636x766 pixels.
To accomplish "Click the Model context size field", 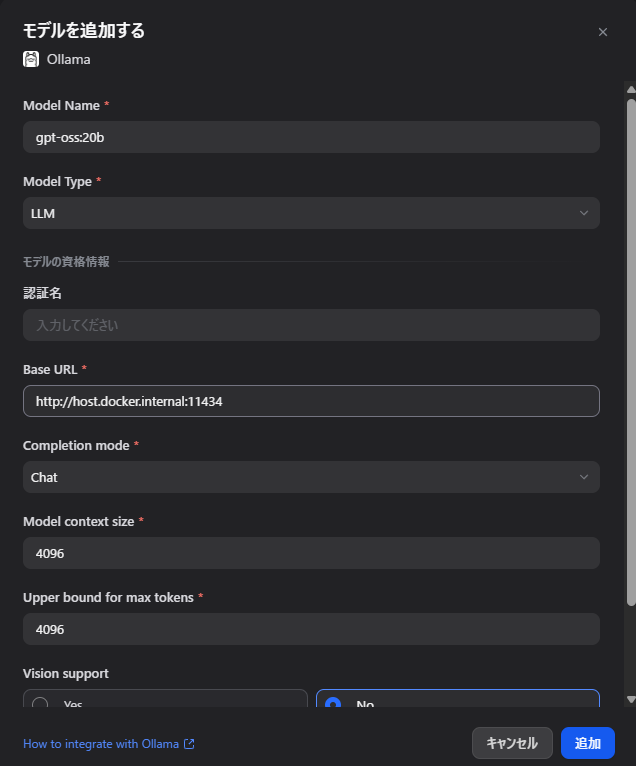I will coord(311,553).
